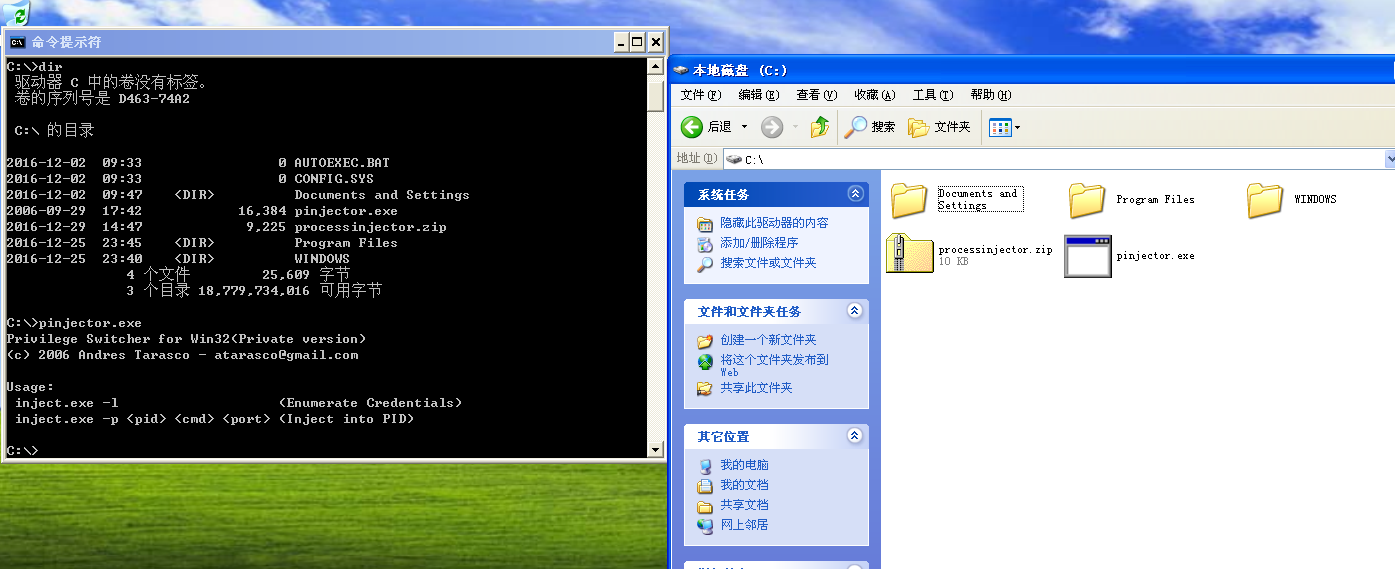Open the address bar dropdown arrow
1395x569 pixels.
1390,158
